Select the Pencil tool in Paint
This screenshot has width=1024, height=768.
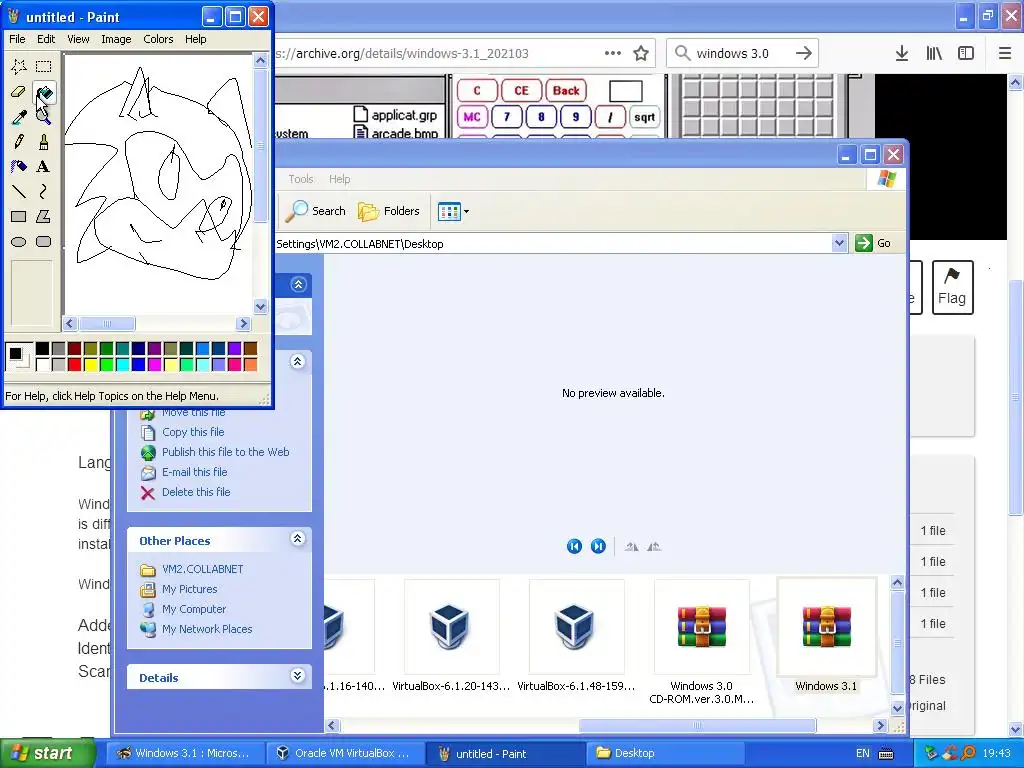click(18, 141)
